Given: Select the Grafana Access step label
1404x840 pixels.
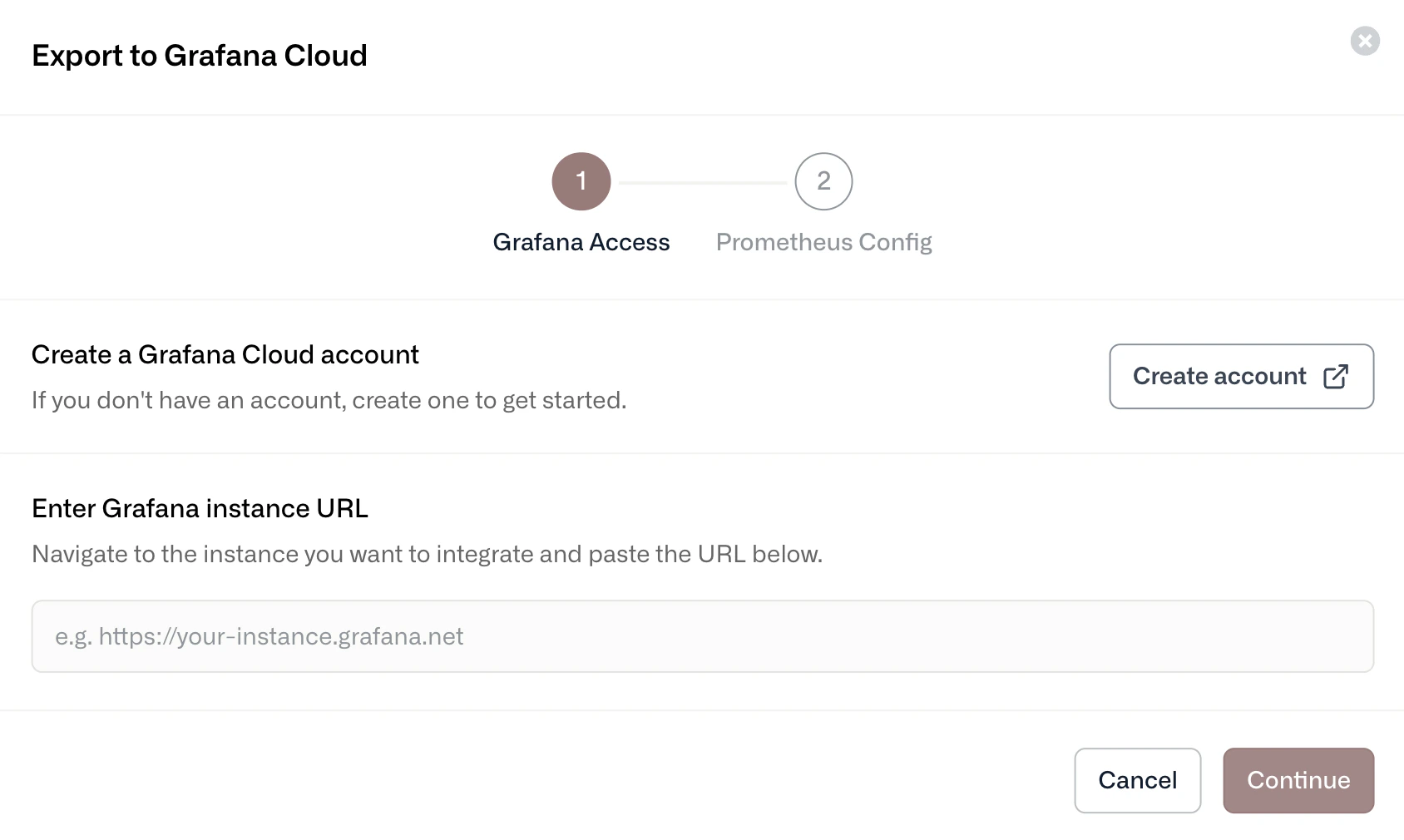Looking at the screenshot, I should pyautogui.click(x=581, y=242).
